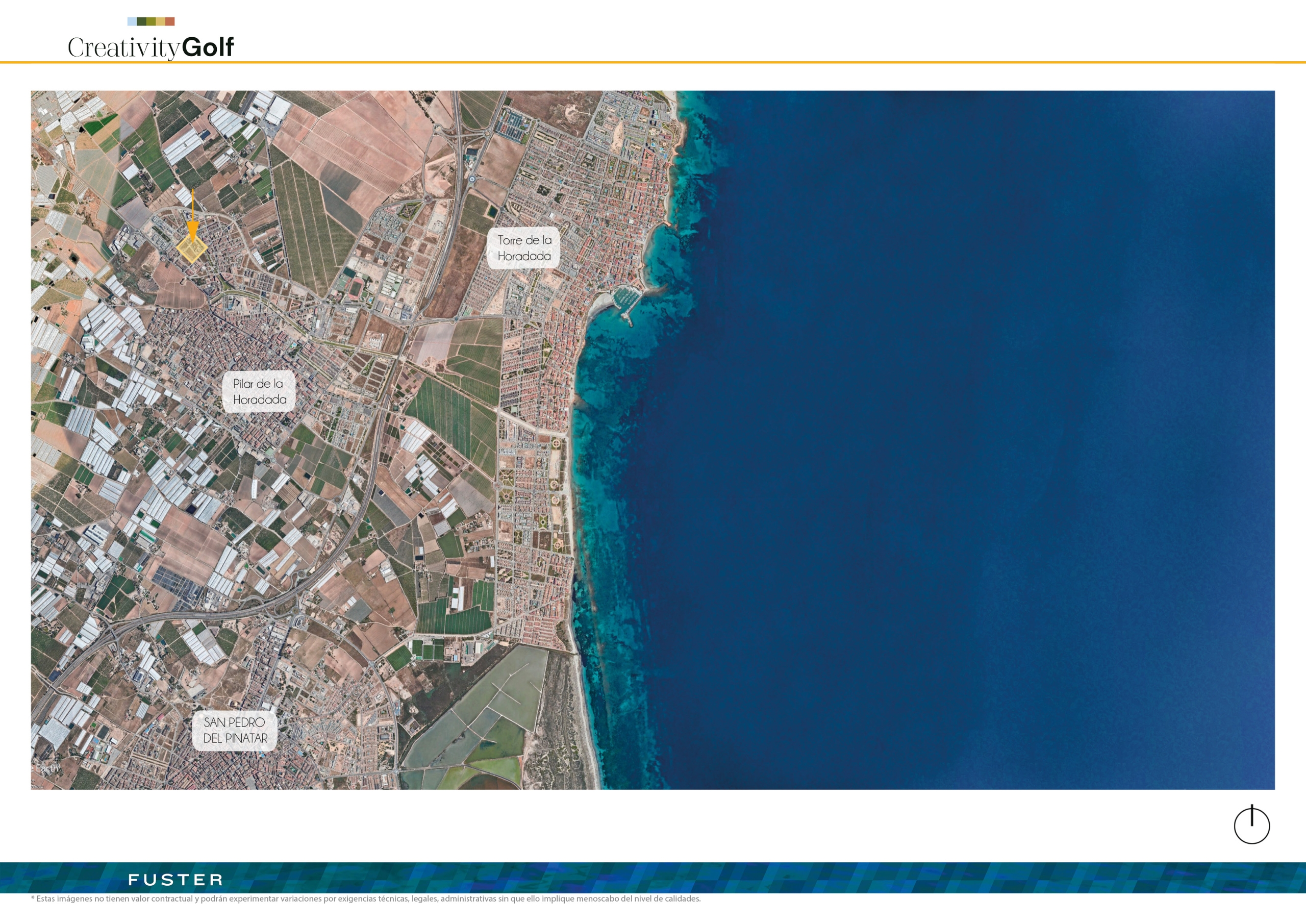Click the sand yellow logo color square
The height and width of the screenshot is (924, 1306).
pyautogui.click(x=160, y=21)
